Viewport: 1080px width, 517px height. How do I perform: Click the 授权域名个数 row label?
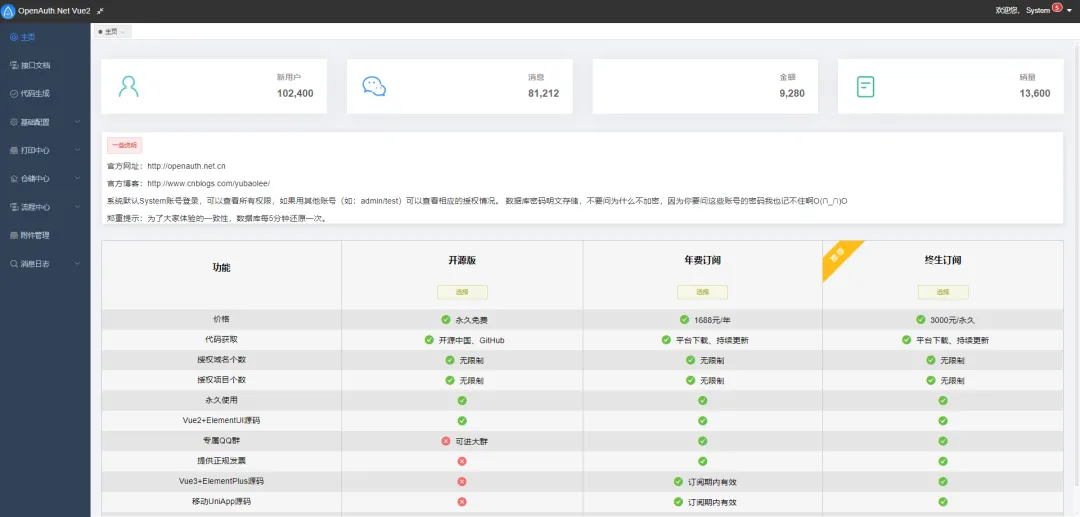coord(222,359)
